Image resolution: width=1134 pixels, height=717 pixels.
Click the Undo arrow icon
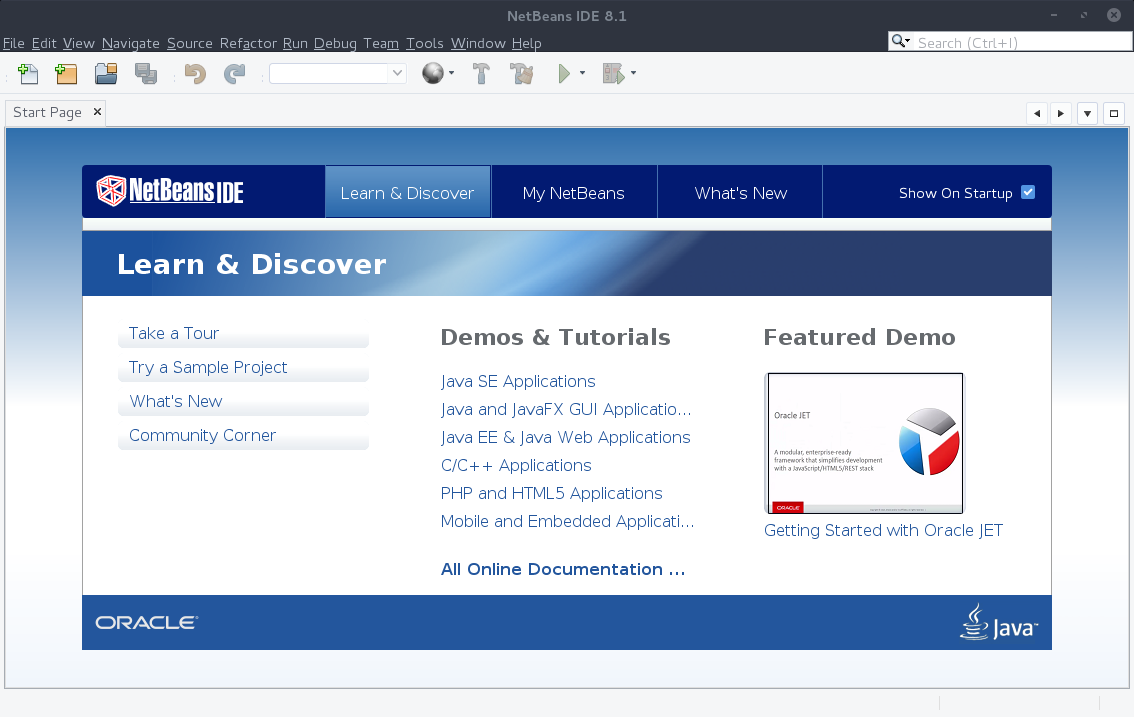pos(195,73)
